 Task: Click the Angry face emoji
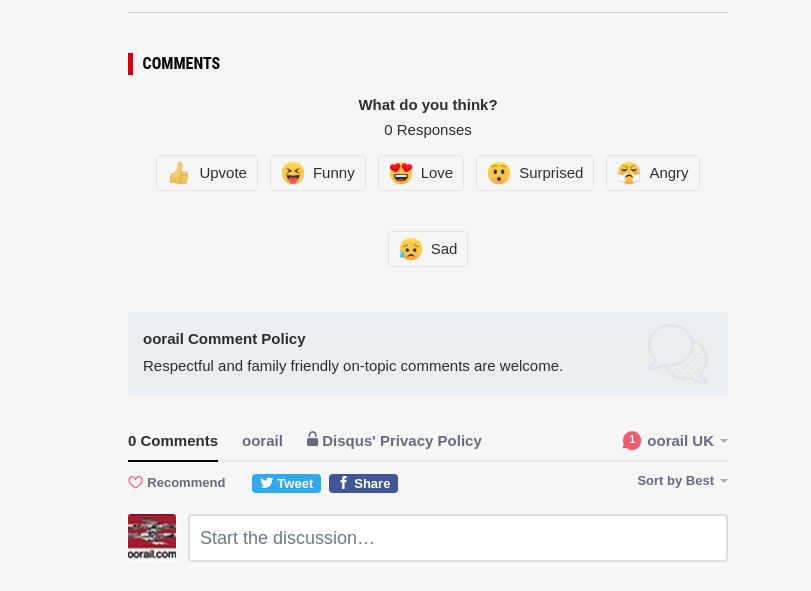pos(629,173)
